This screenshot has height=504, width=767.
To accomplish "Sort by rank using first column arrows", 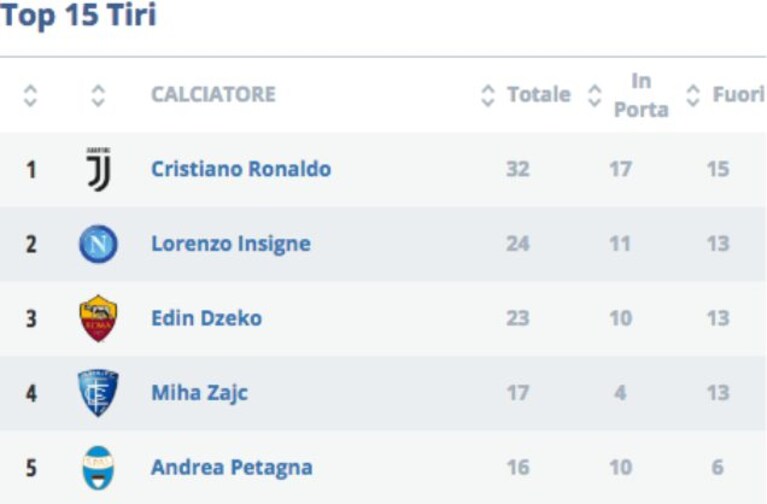I will (x=30, y=95).
